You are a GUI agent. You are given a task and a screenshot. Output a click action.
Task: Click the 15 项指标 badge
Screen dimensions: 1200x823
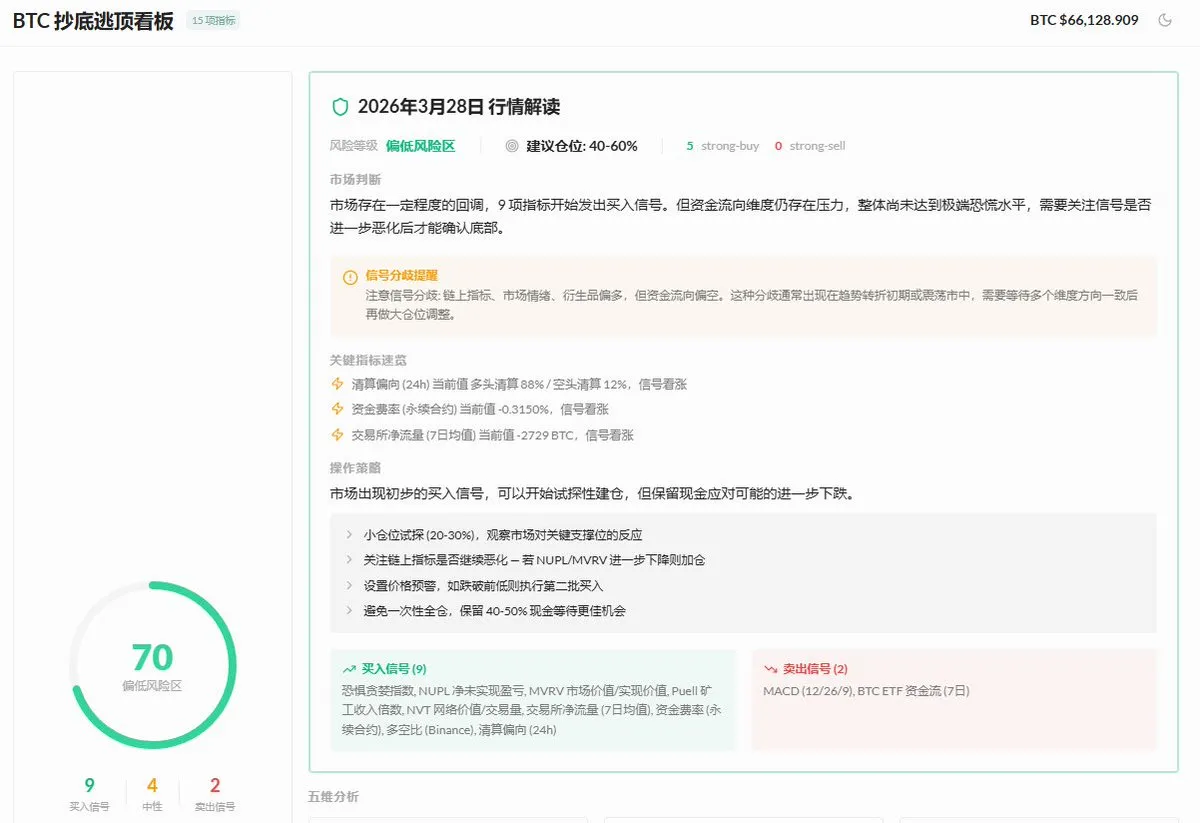point(213,20)
